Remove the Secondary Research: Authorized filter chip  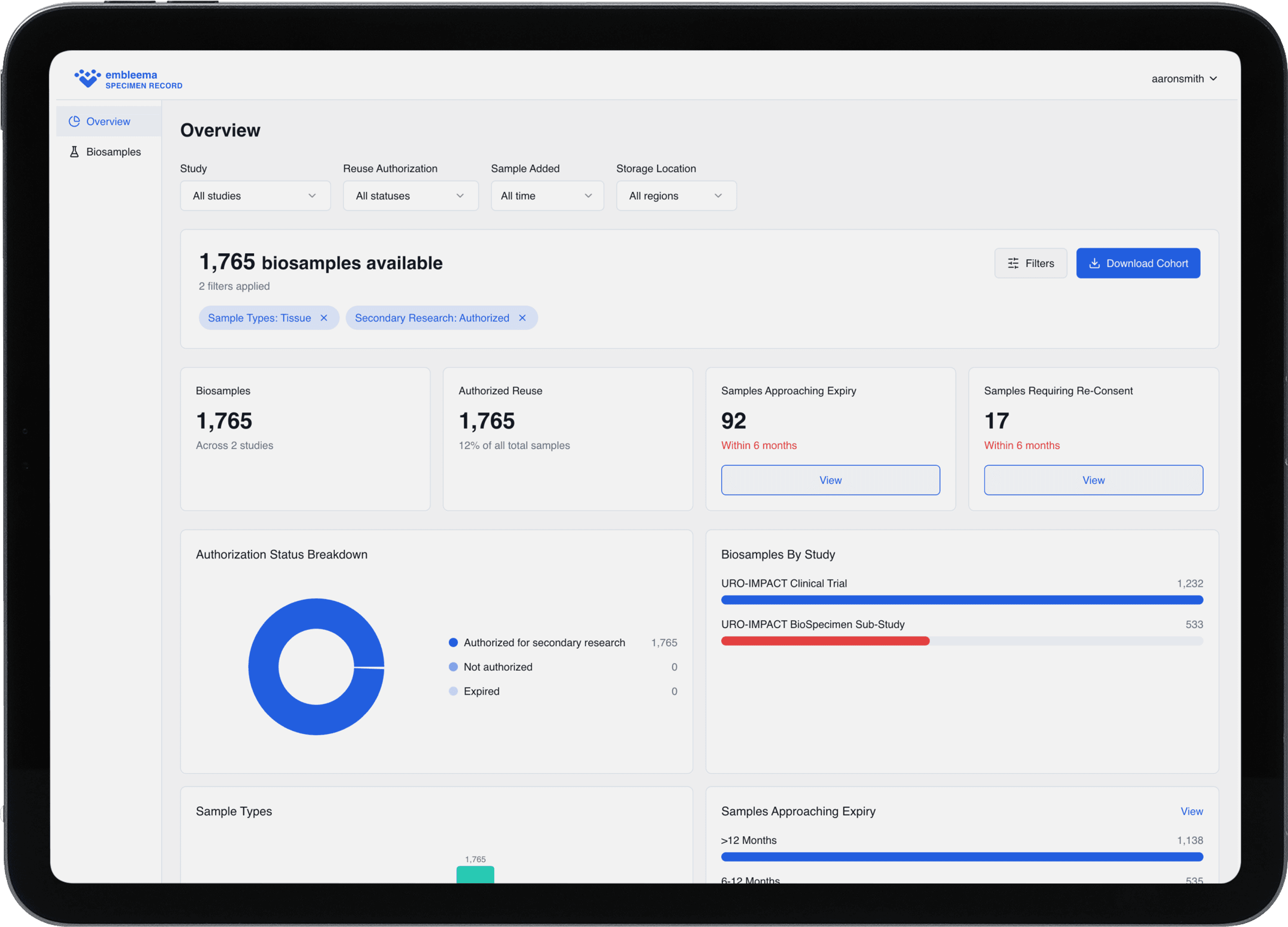[523, 318]
